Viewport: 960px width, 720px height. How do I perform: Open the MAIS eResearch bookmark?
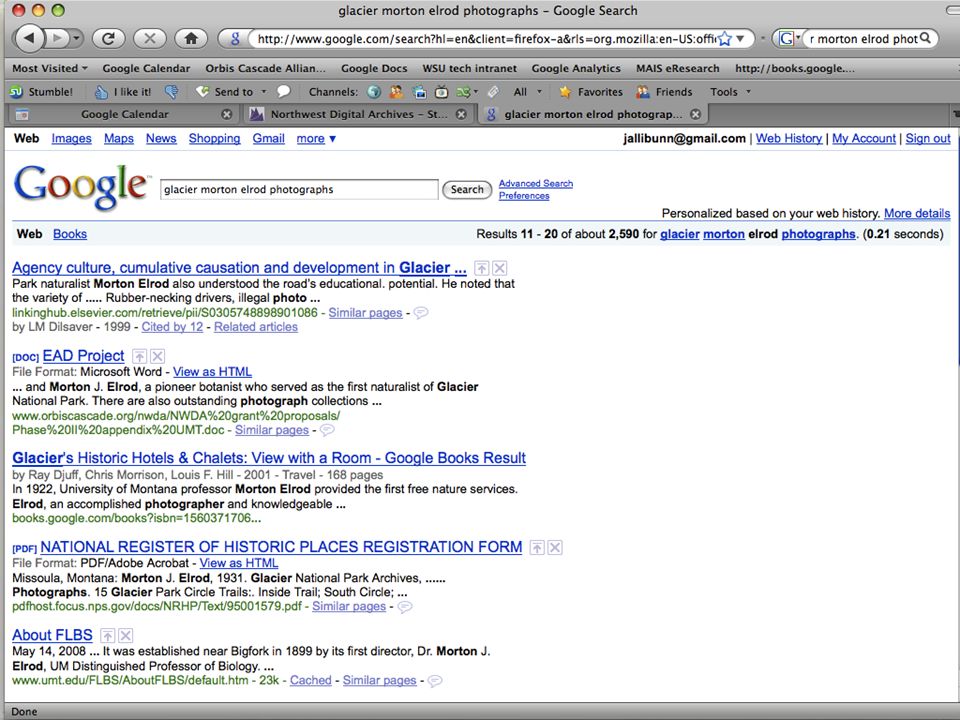tap(677, 68)
